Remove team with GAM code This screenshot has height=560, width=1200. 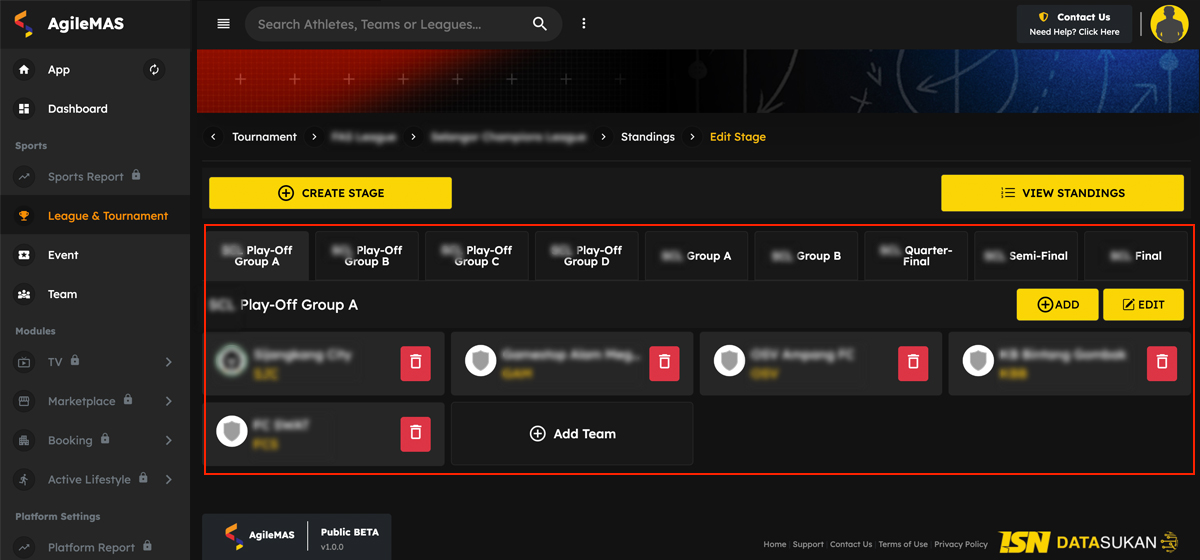click(664, 362)
